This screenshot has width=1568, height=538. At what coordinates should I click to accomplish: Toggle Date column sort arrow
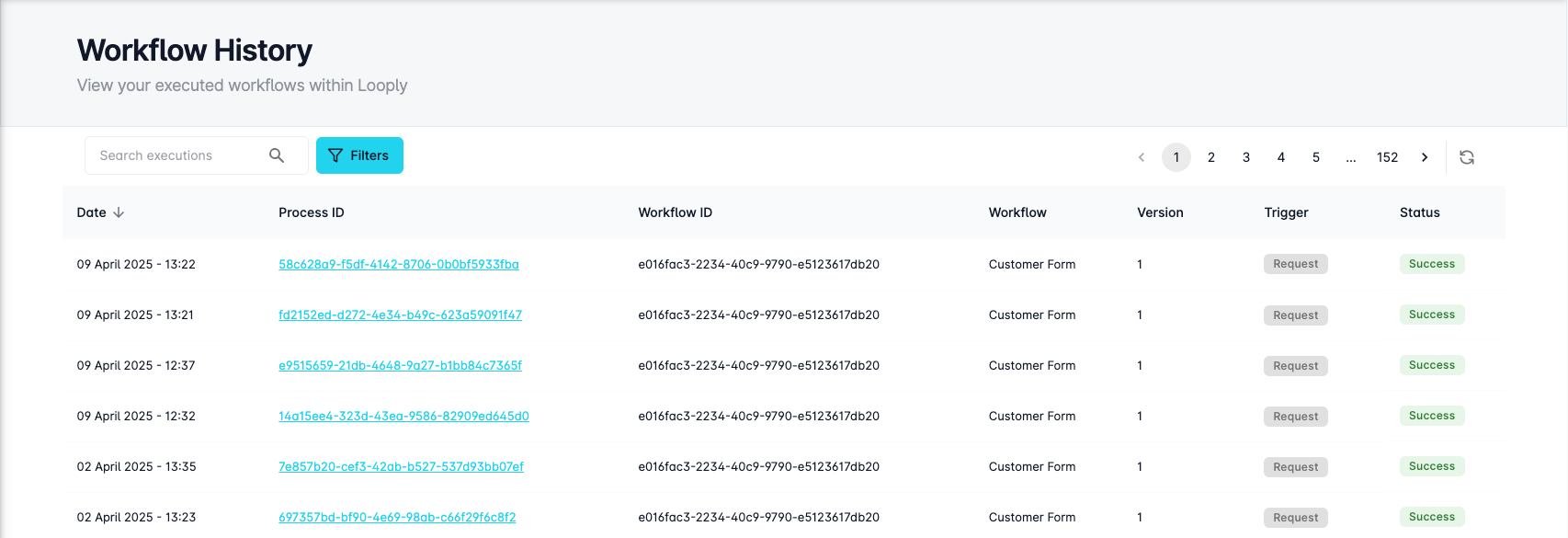(x=119, y=212)
